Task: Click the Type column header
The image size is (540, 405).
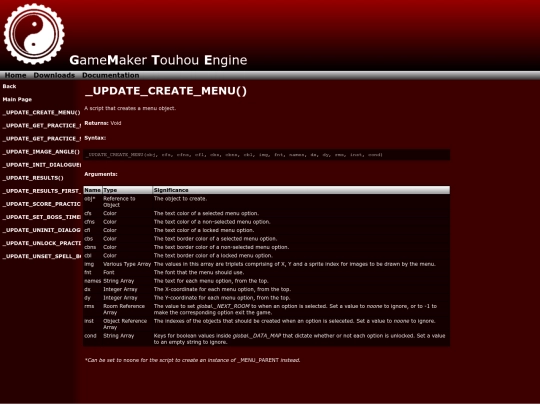Action: pos(127,190)
